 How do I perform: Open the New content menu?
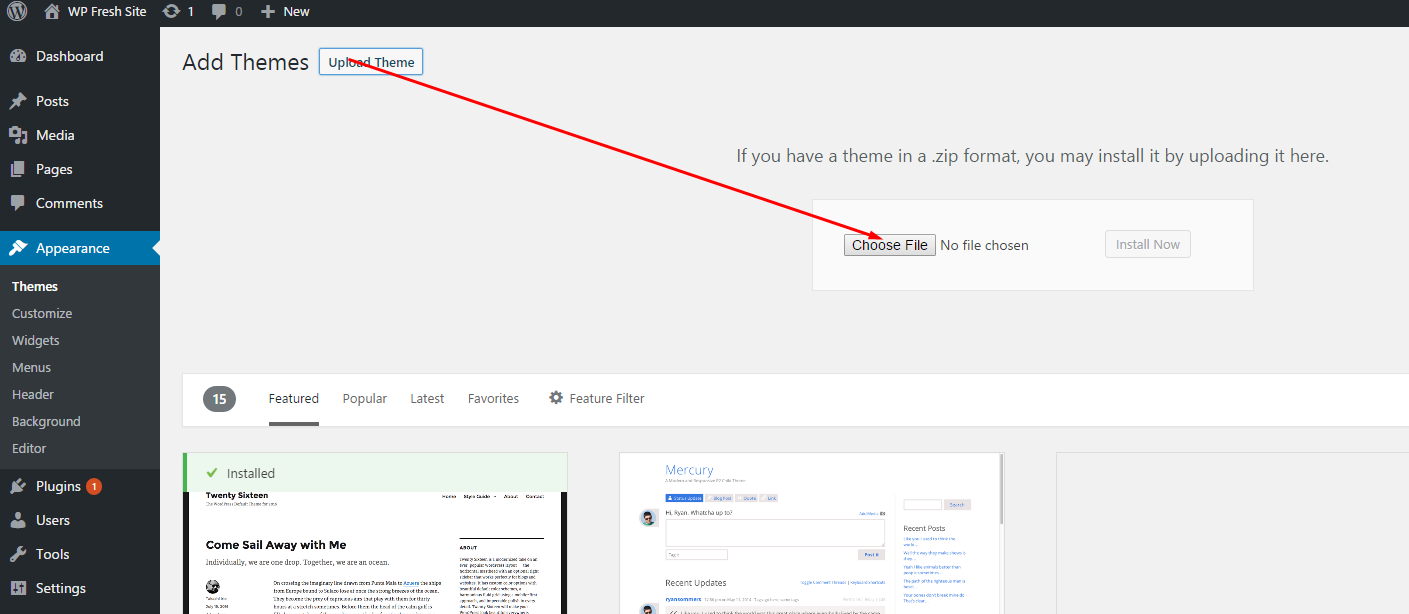[x=285, y=12]
